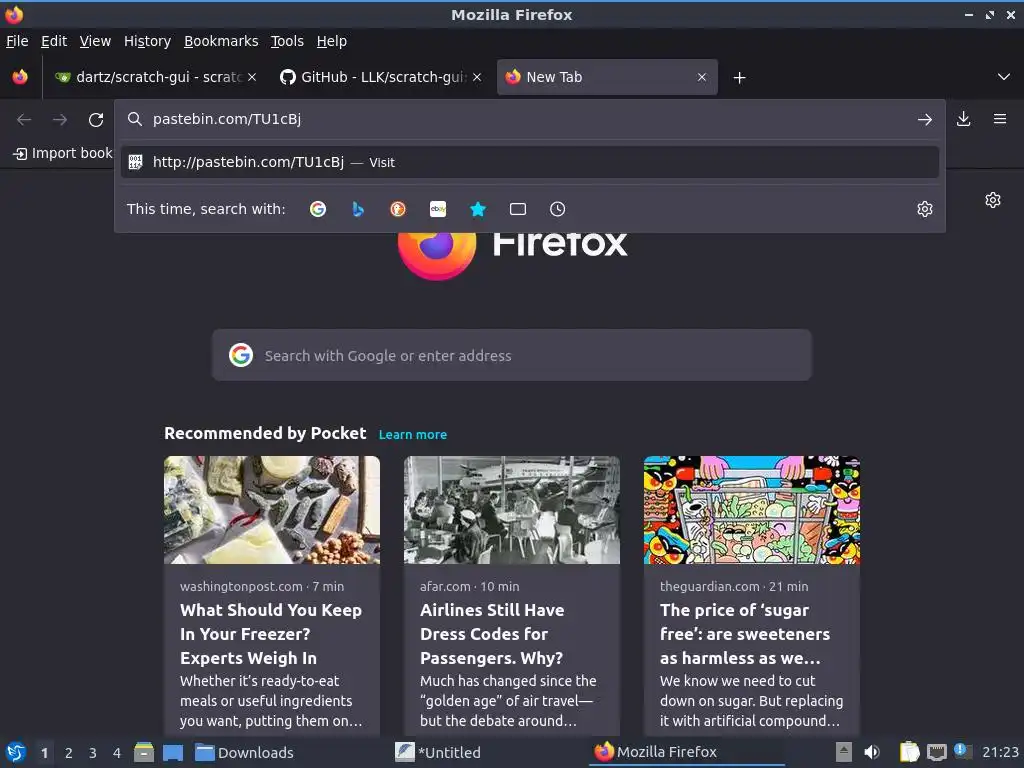Image resolution: width=1024 pixels, height=768 pixels.
Task: Search open tabs via the tab icon
Action: (x=518, y=209)
